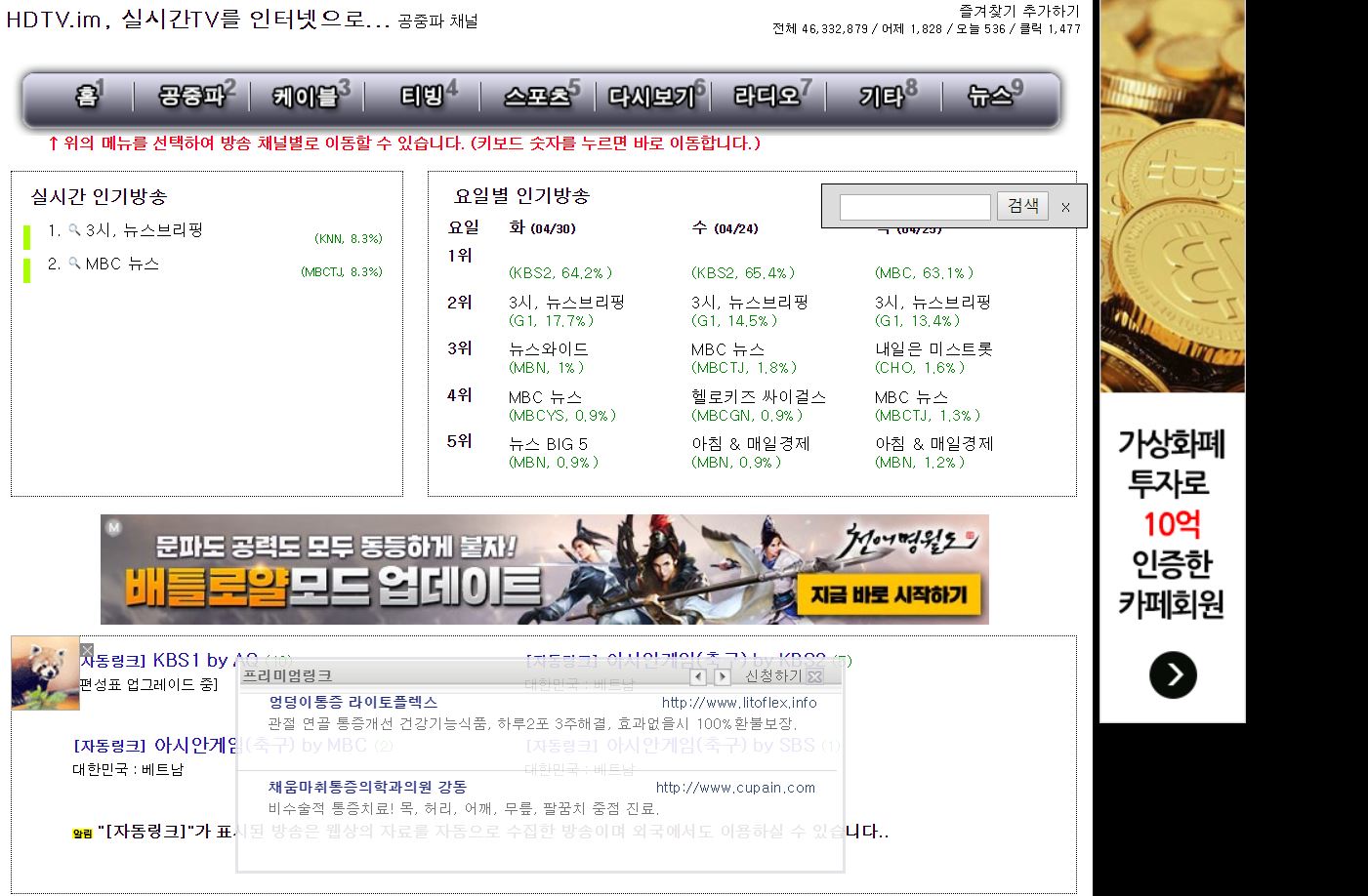Close the floating search box with ×

(x=1065, y=207)
